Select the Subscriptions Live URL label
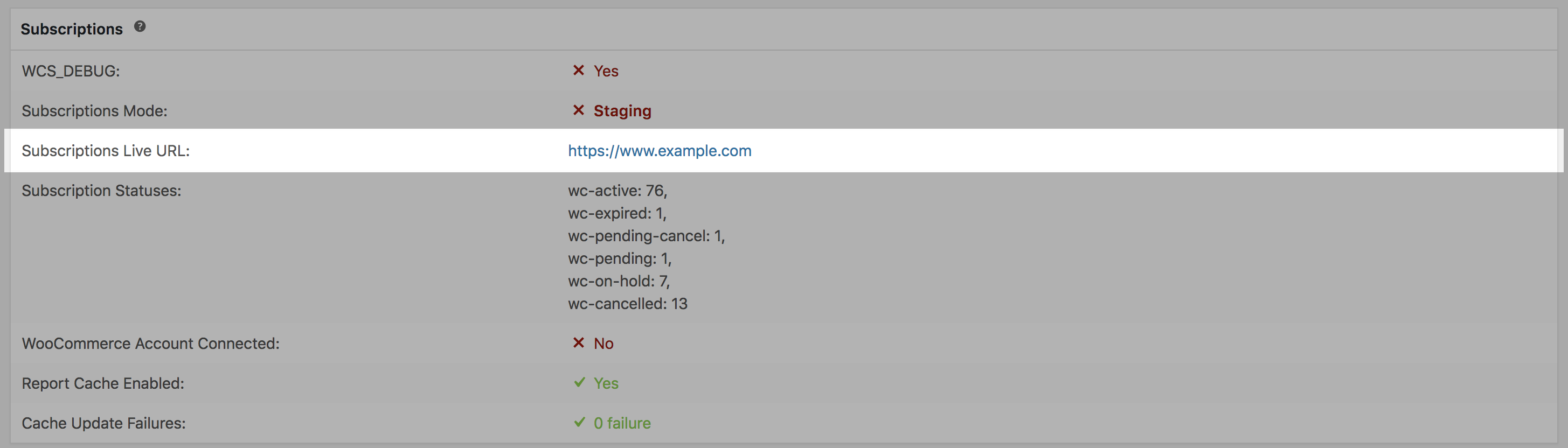Screen dimensions: 1568x448 click(106, 151)
